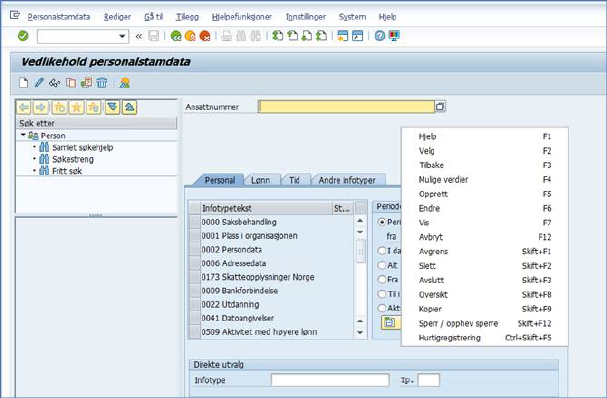Select Fritt søk in the tree
This screenshot has height=398, width=607.
click(67, 171)
